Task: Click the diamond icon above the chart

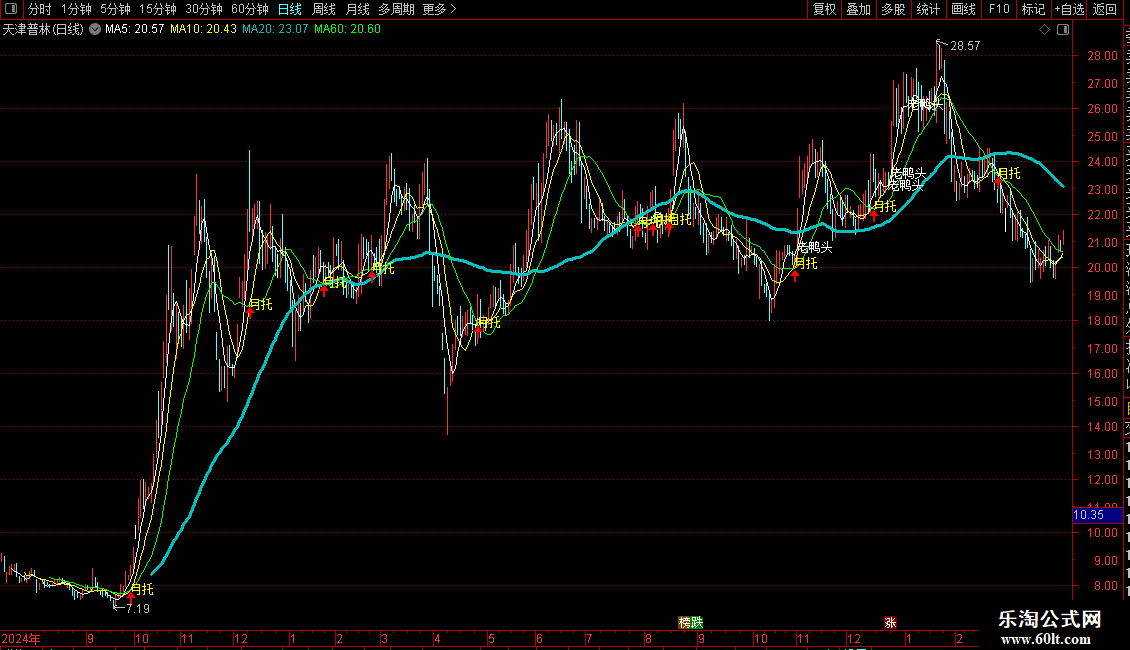Action: coord(1044,30)
